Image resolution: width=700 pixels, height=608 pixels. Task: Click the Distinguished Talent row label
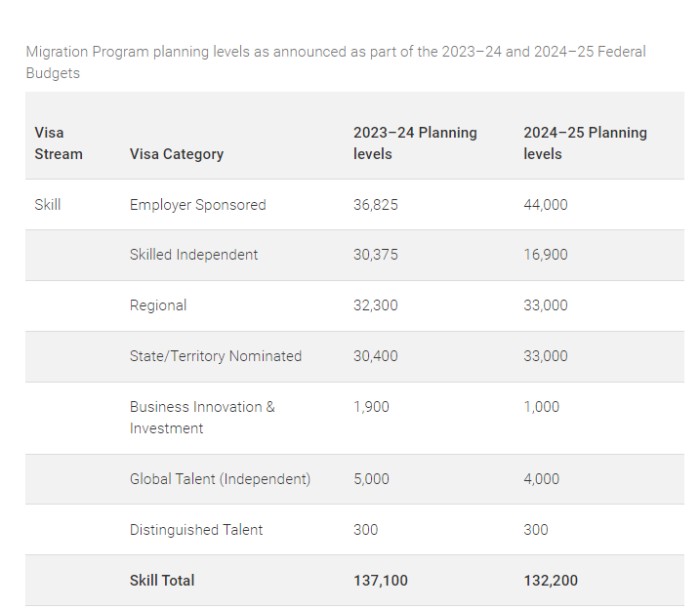click(x=196, y=530)
